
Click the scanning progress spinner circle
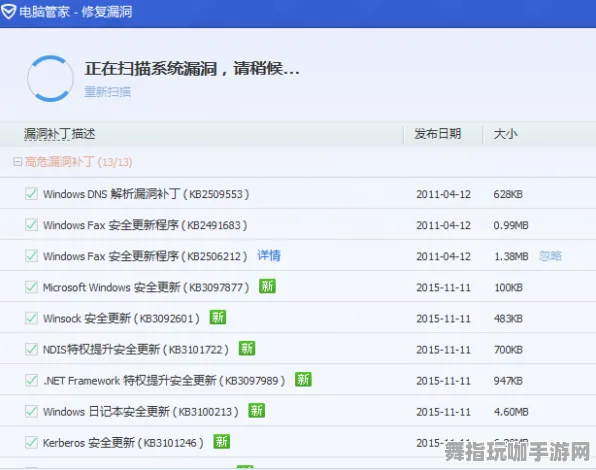click(x=50, y=79)
